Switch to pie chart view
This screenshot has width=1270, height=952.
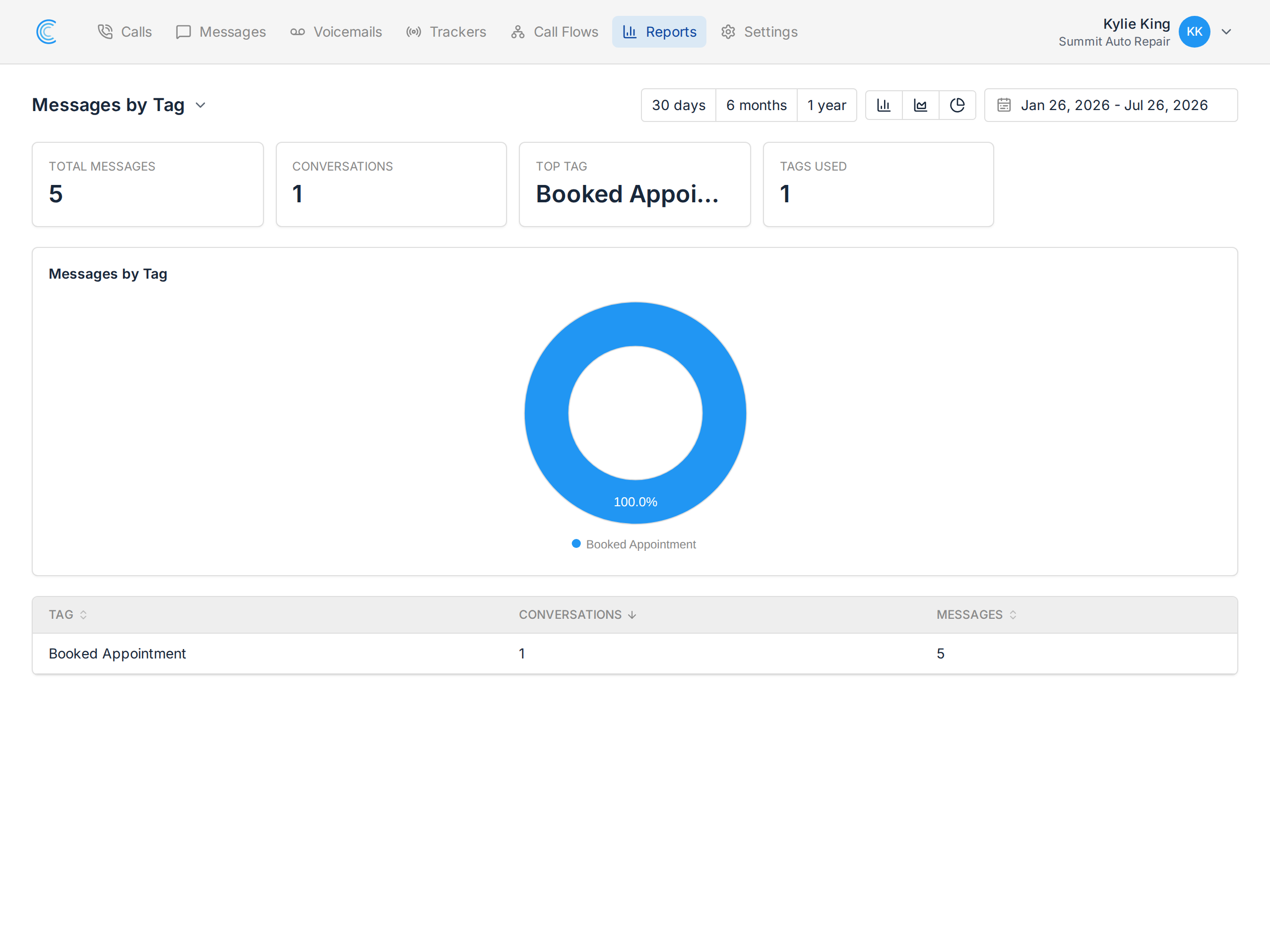[957, 105]
